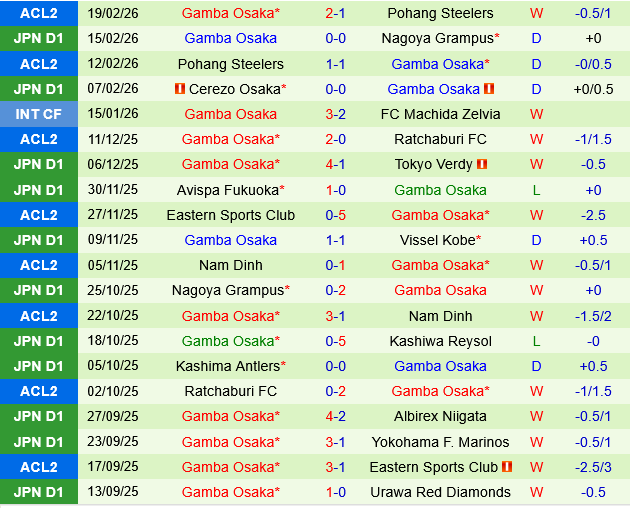630x508 pixels.
Task: Click the Avispa Fukuoka home team link
Action: click(x=228, y=190)
